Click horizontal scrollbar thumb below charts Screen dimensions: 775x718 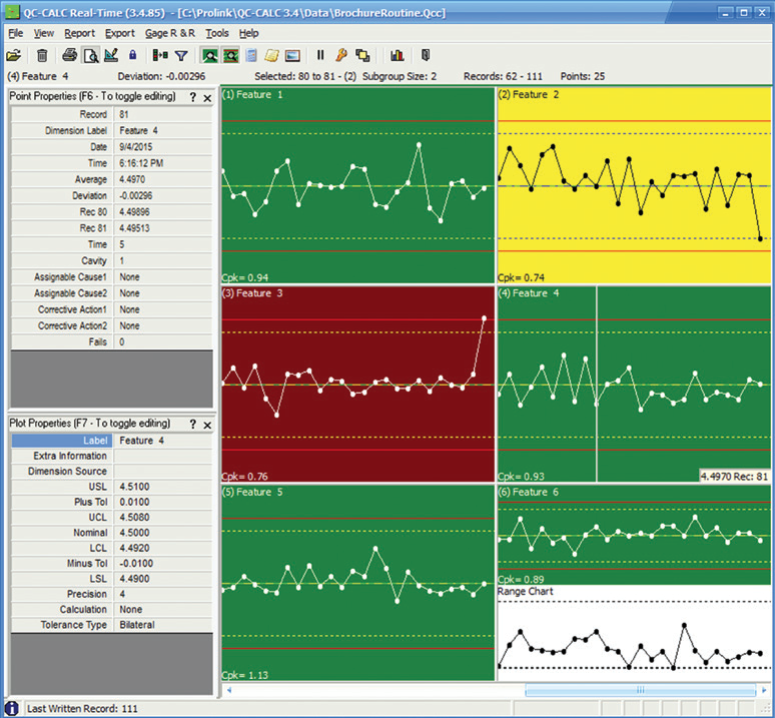click(x=640, y=690)
